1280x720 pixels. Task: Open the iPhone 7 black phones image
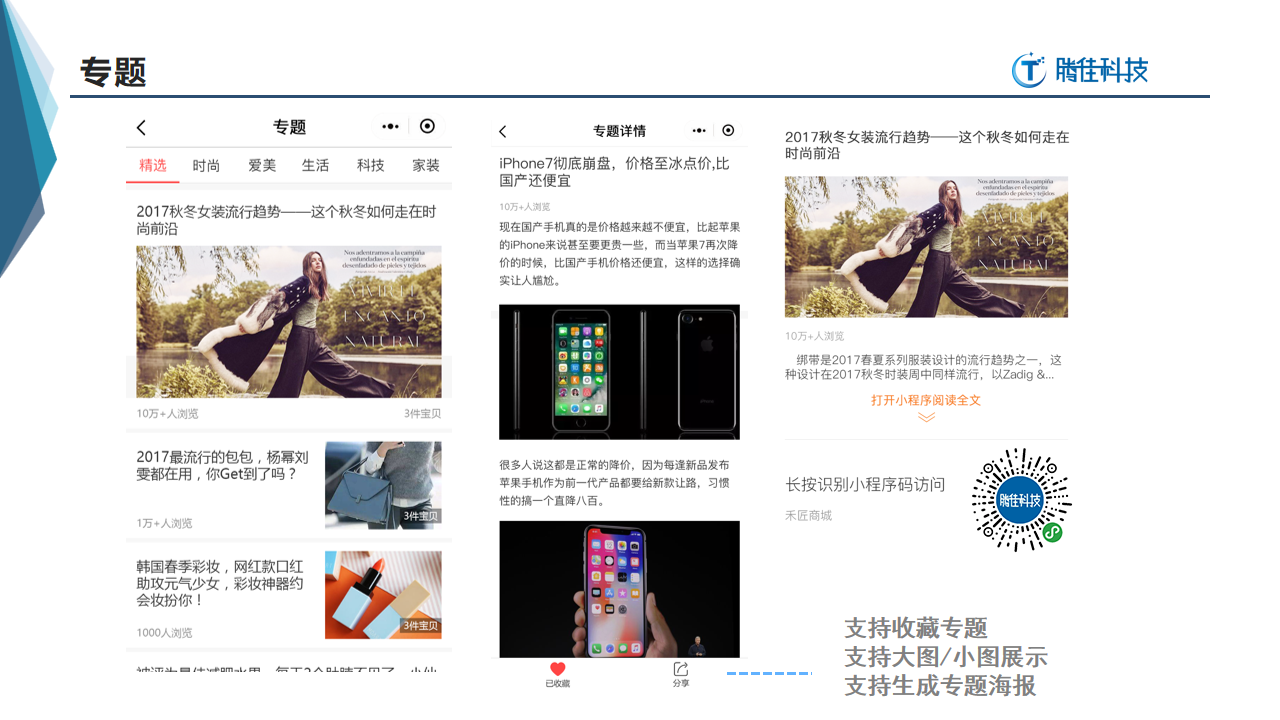[619, 372]
